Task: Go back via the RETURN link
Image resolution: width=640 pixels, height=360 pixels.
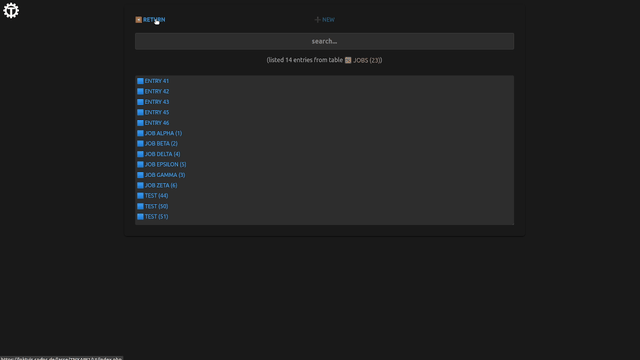Action: pyautogui.click(x=154, y=20)
